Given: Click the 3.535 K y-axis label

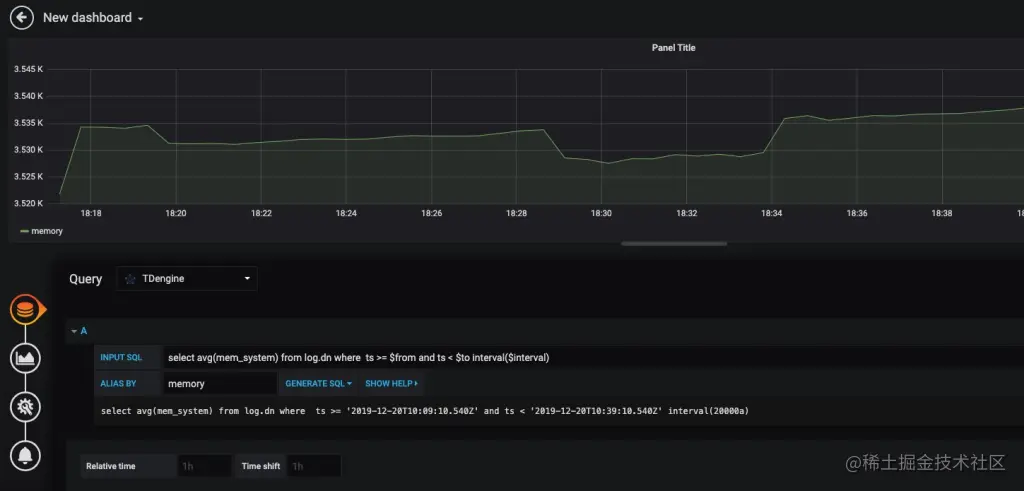Looking at the screenshot, I should (28, 123).
